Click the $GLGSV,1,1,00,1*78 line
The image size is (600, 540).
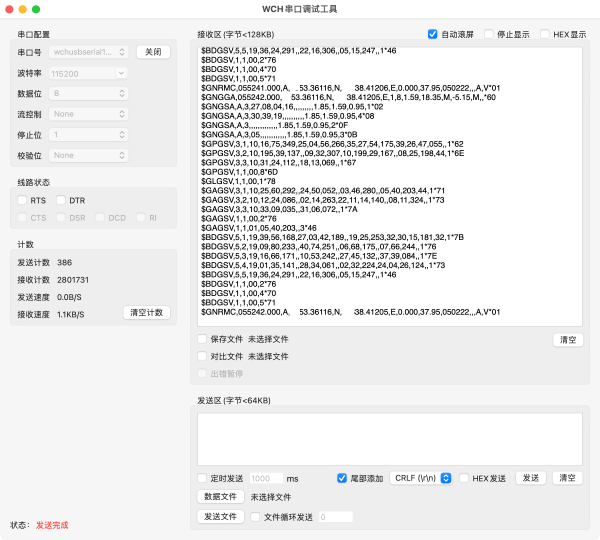click(x=238, y=181)
